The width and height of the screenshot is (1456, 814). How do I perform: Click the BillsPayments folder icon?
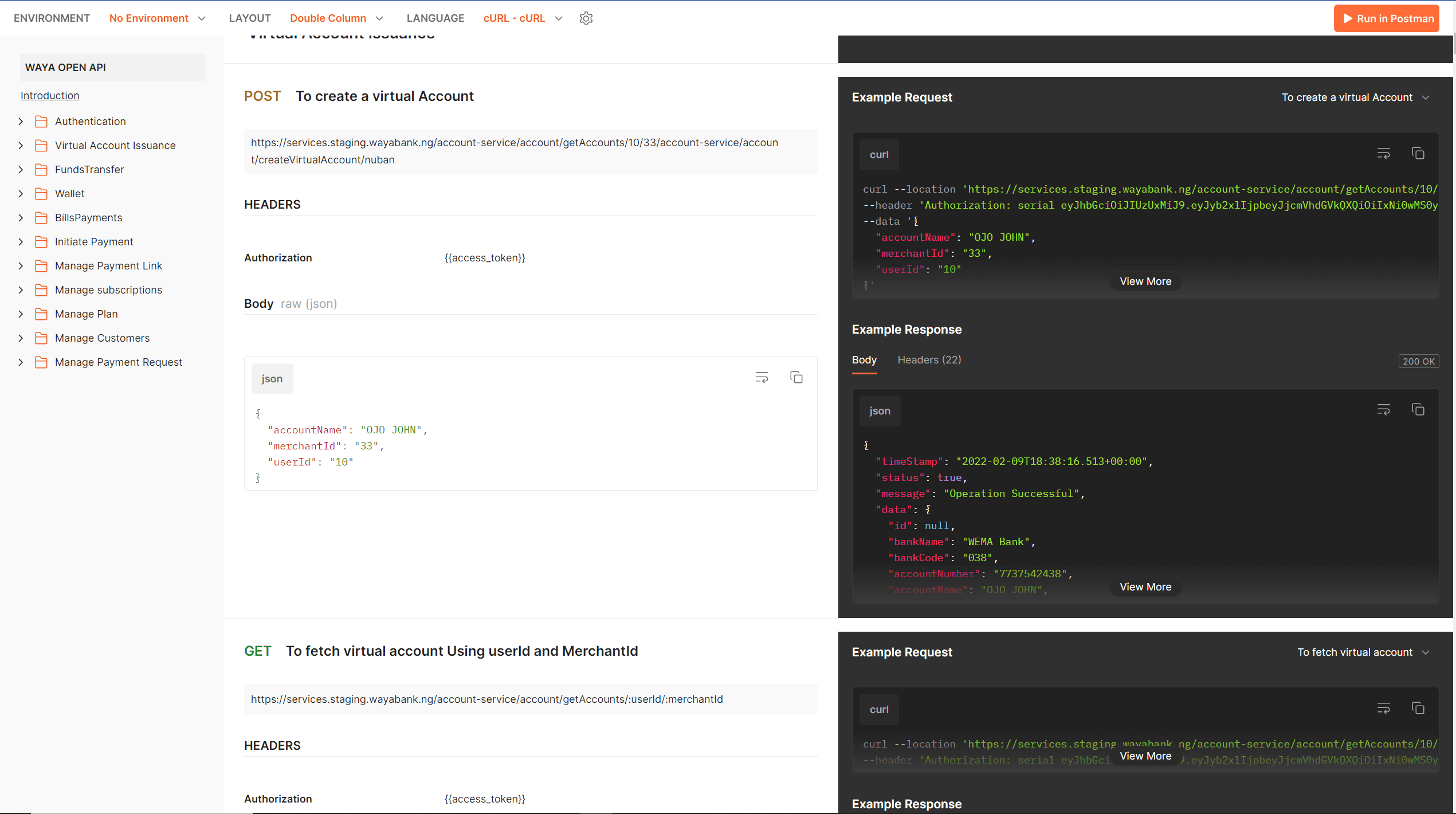(41, 218)
